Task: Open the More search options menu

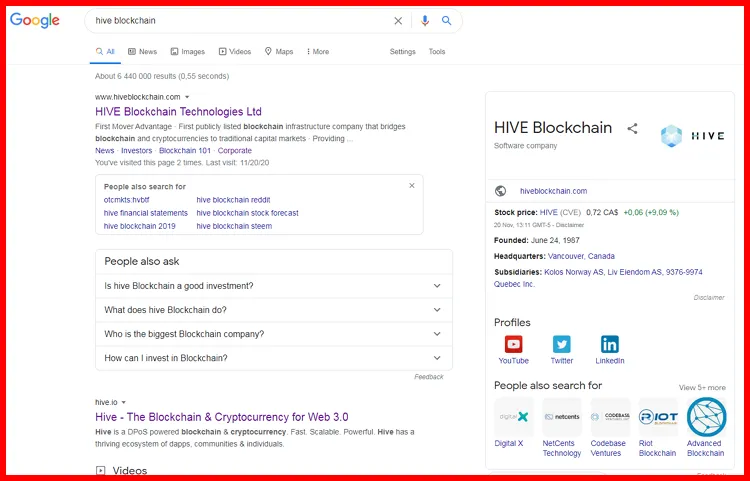Action: pos(318,52)
